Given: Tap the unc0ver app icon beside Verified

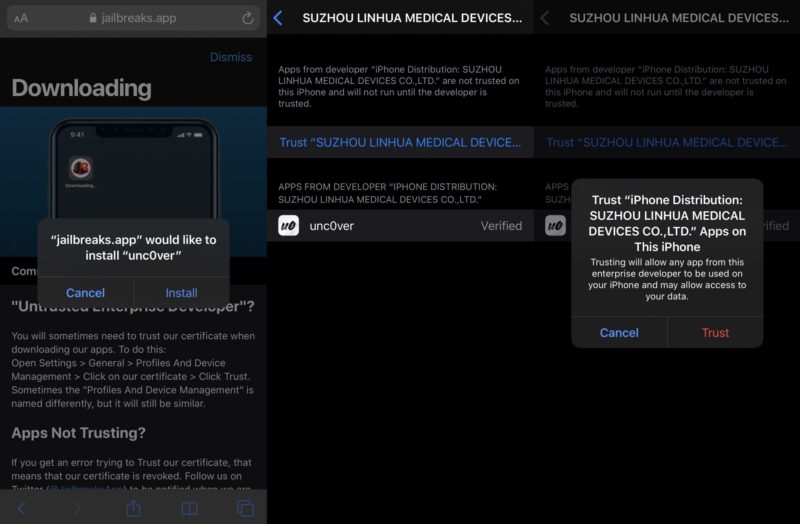Looking at the screenshot, I should 288,226.
